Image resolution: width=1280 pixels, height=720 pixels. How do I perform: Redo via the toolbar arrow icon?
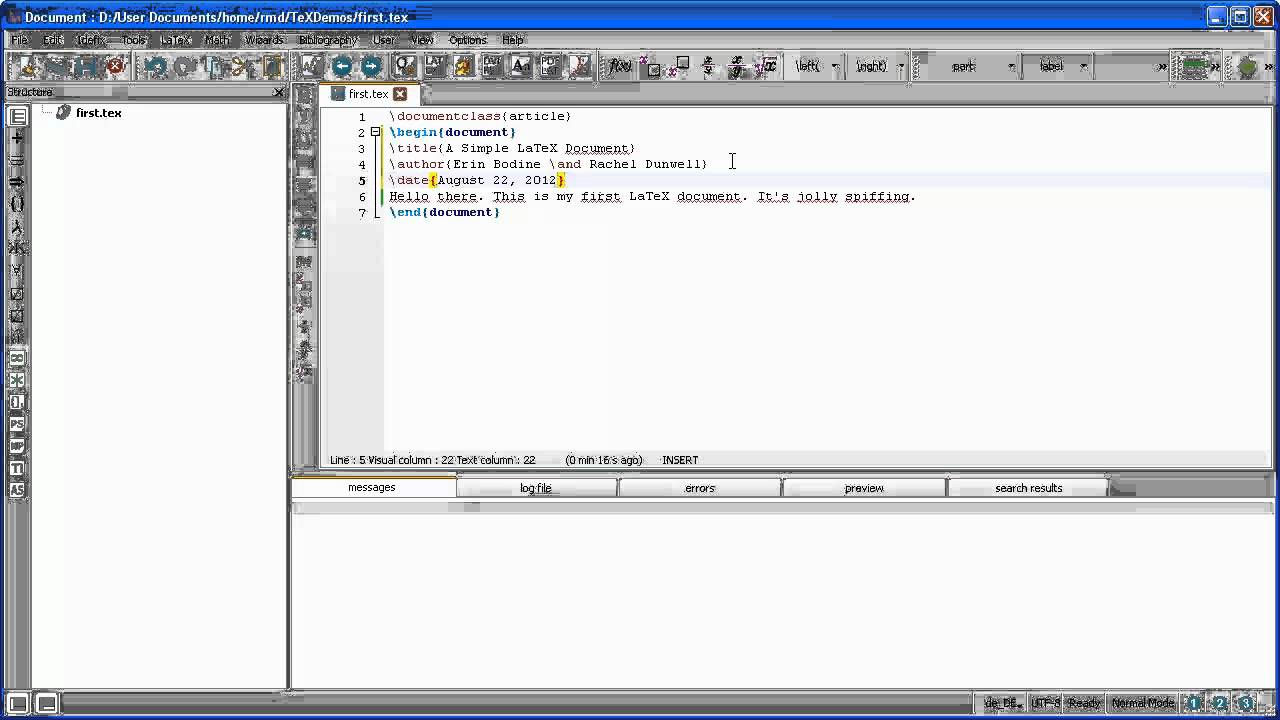point(185,67)
